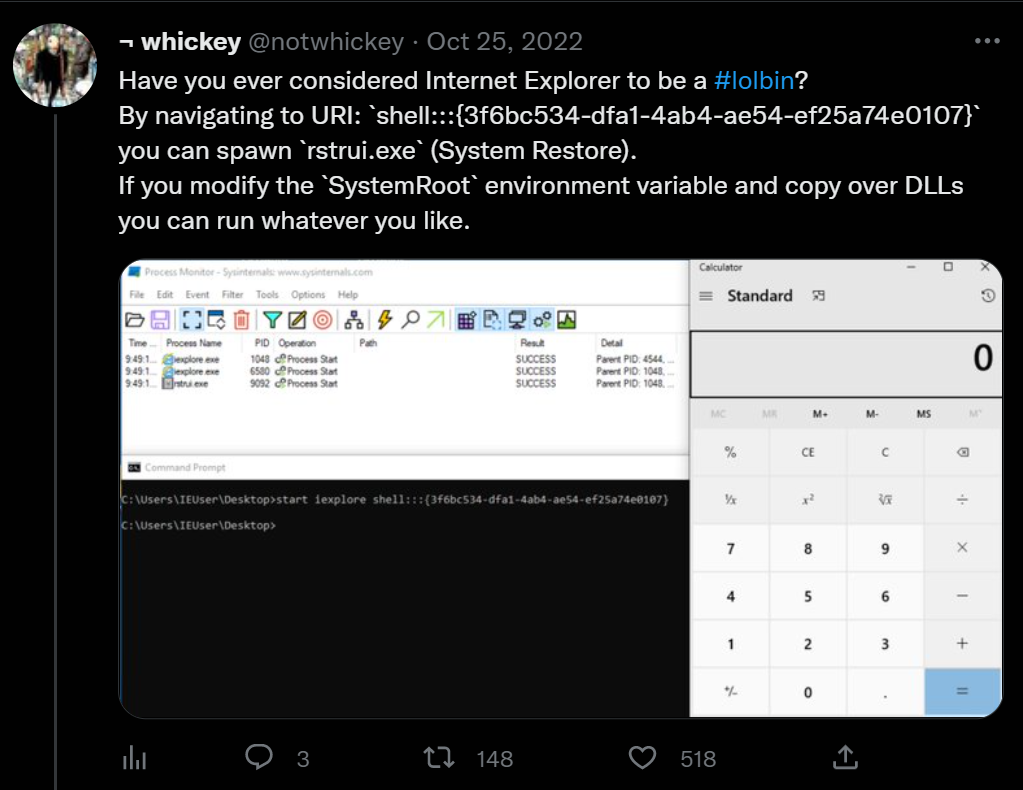View tweet analytics bar chart icon

135,758
